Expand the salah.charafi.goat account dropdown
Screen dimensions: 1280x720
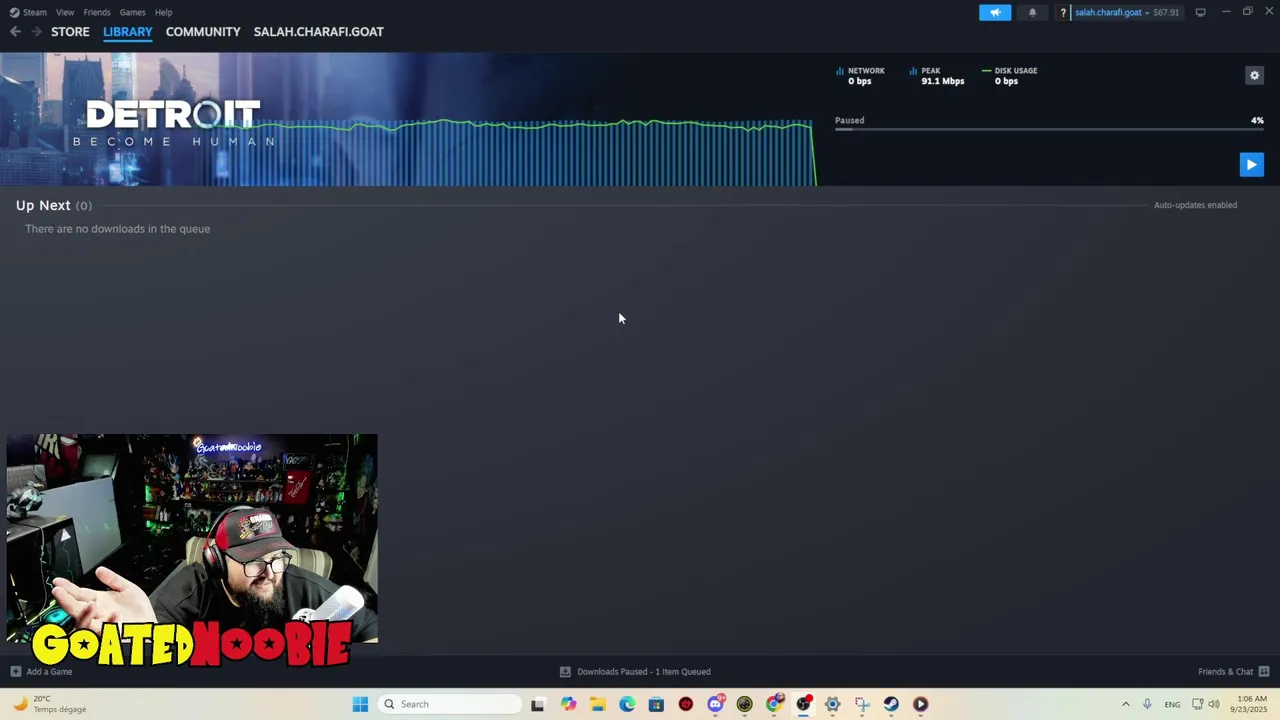[x=1112, y=12]
